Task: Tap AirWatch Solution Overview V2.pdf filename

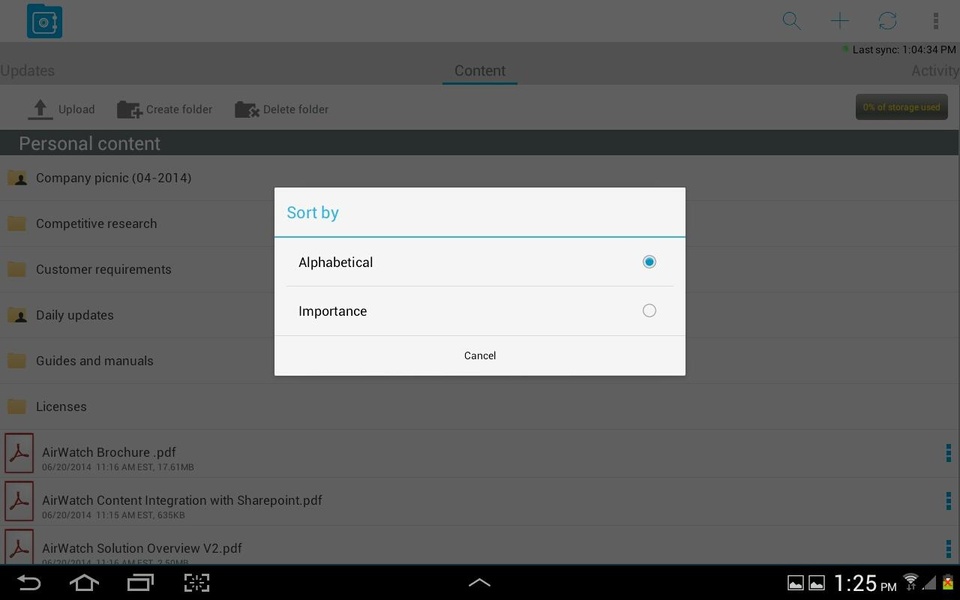Action: pyautogui.click(x=142, y=548)
